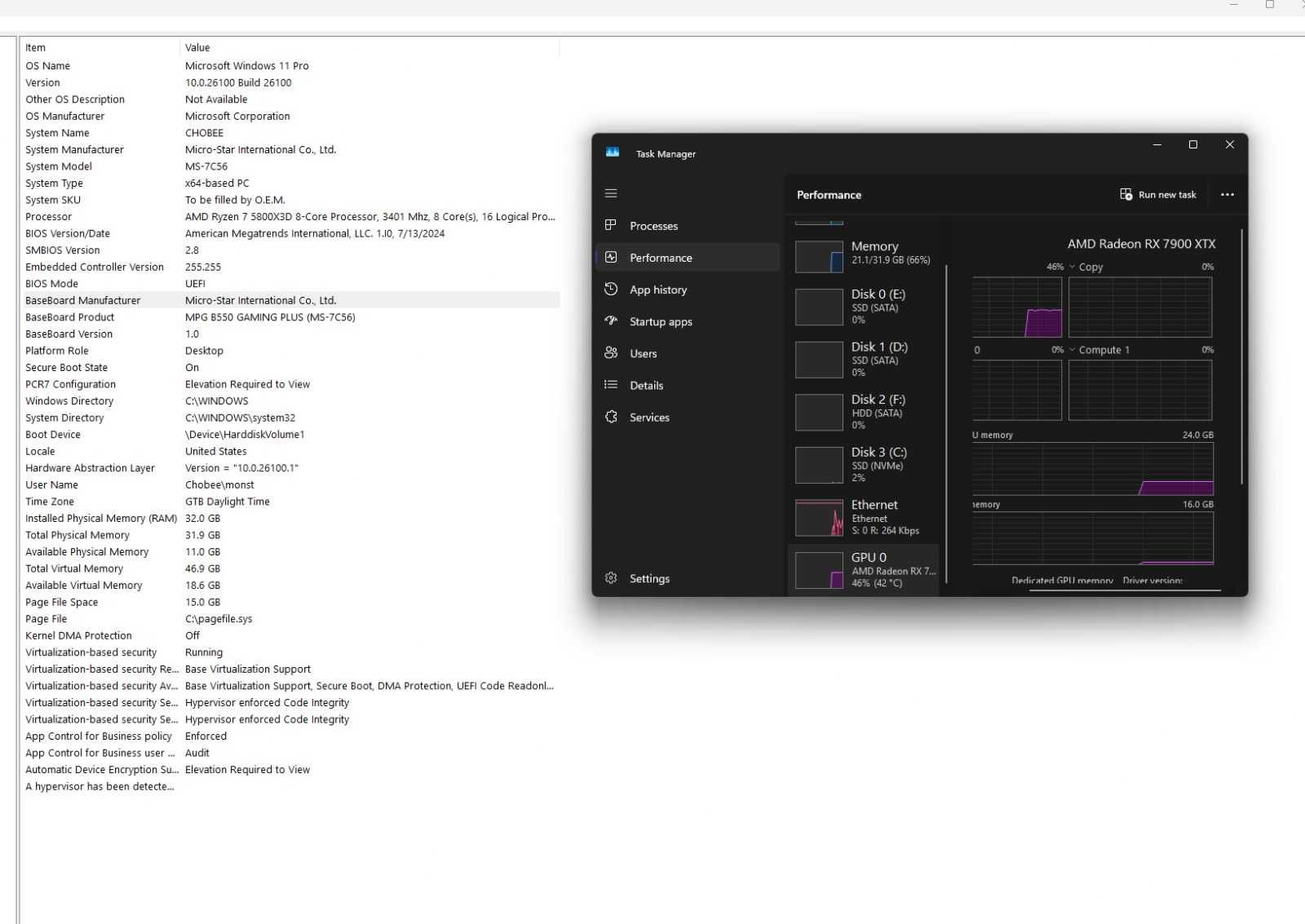Select the OS Name row in System Information
This screenshot has width=1305, height=924.
[x=290, y=65]
